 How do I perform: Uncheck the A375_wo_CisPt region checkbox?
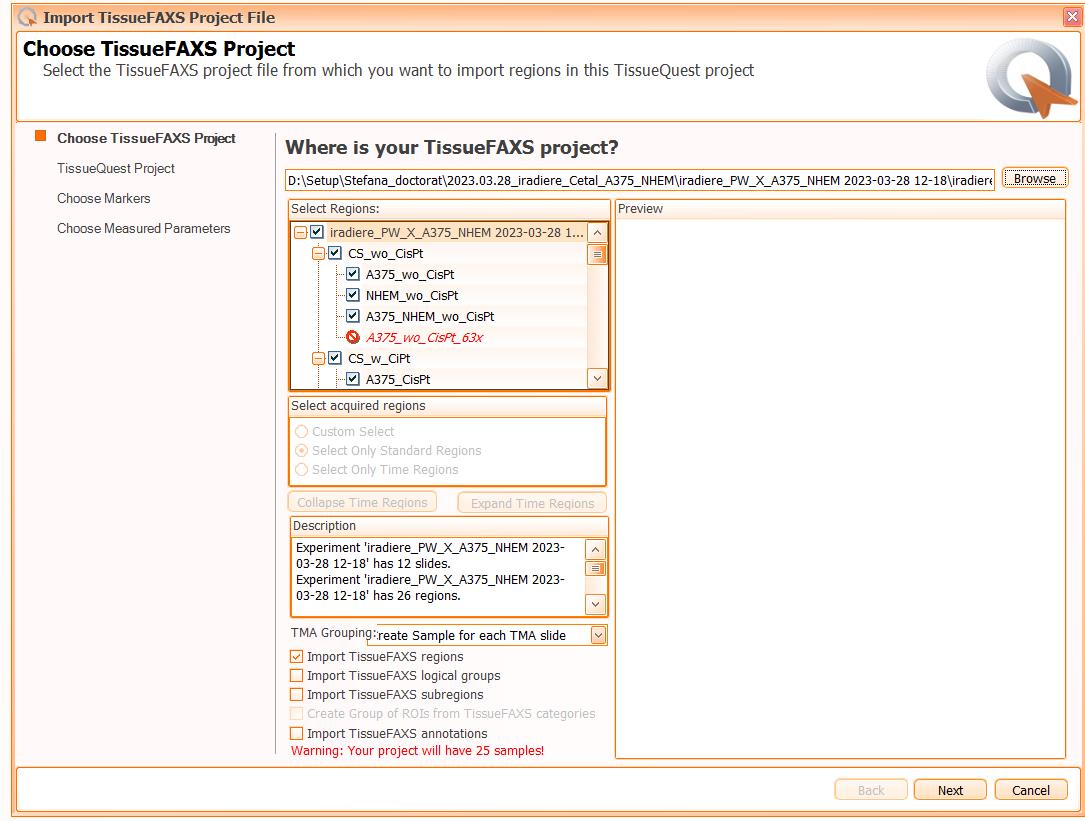point(353,274)
